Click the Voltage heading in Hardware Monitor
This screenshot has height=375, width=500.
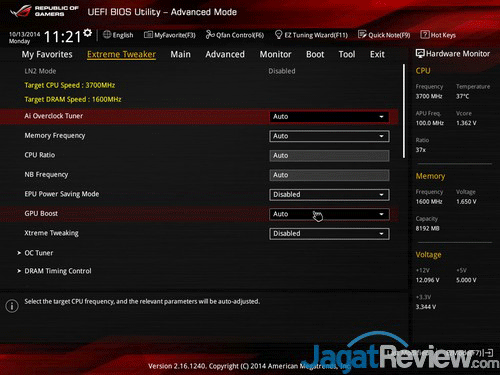428,255
